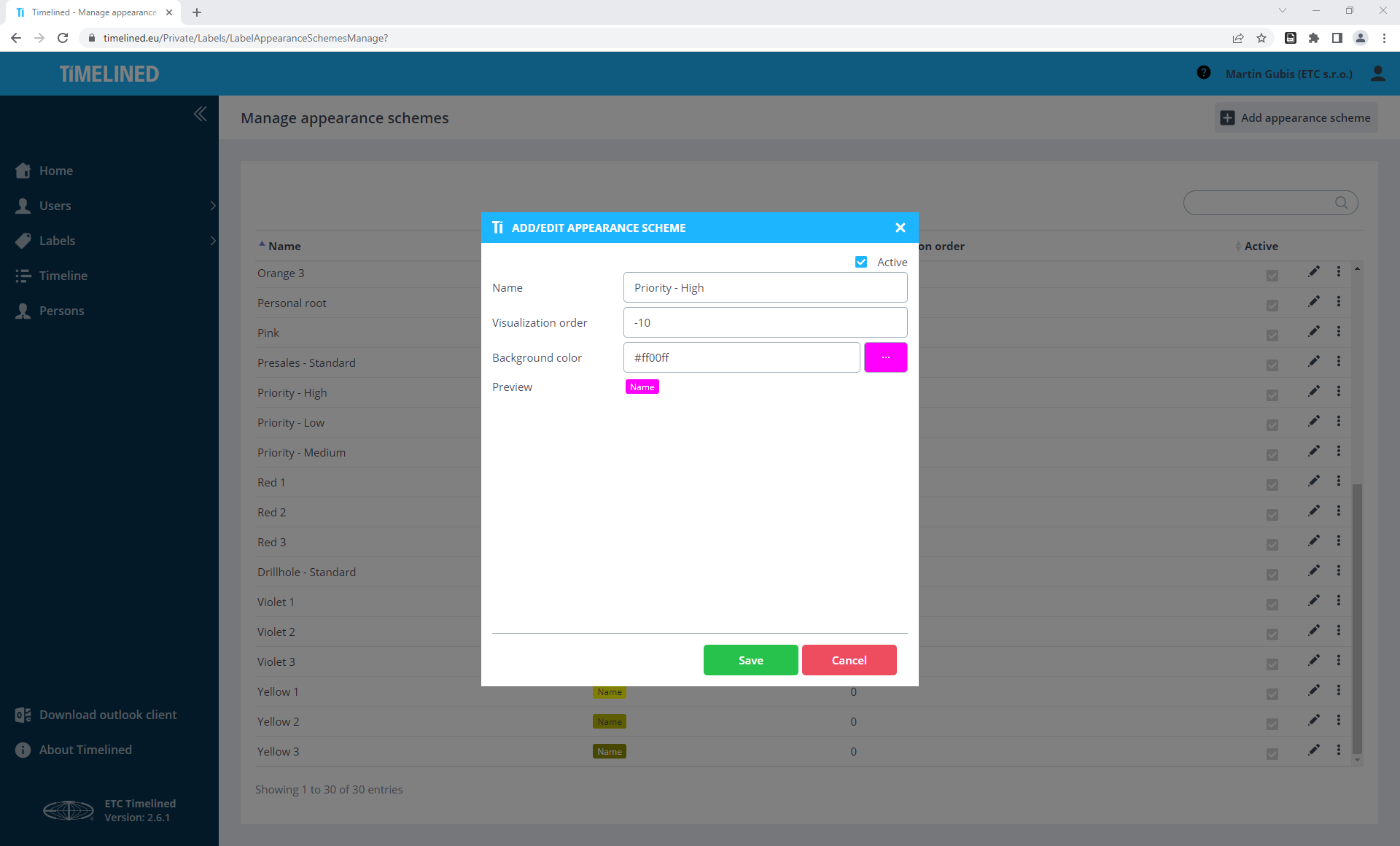
Task: Uncheck the Active checkbox in the dialog
Action: (861, 262)
